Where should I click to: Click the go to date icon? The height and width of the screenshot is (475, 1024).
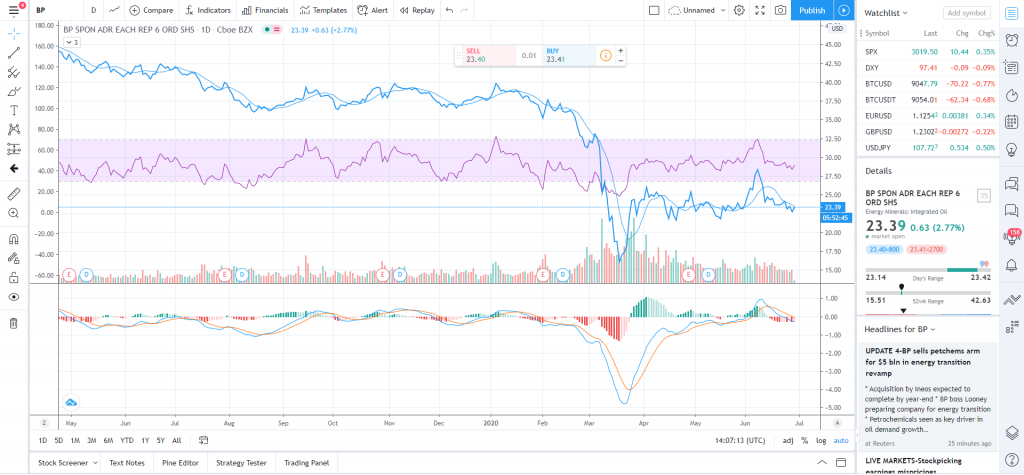pyautogui.click(x=203, y=440)
